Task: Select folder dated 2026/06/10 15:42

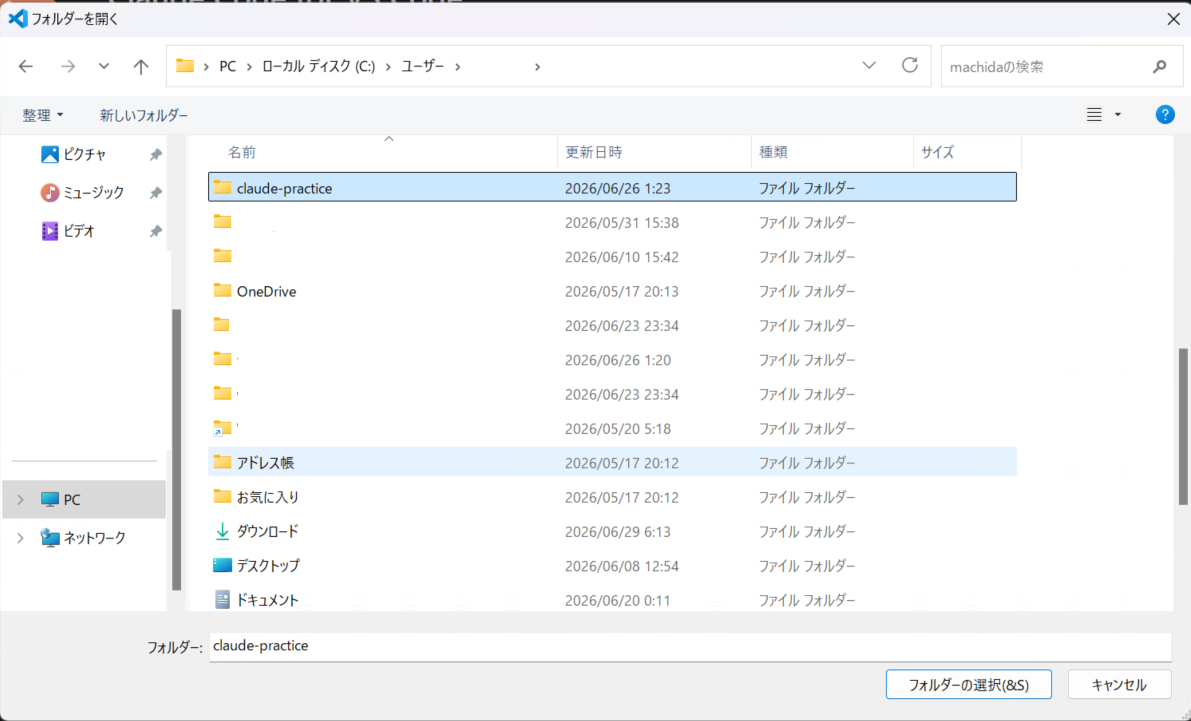Action: pos(612,257)
